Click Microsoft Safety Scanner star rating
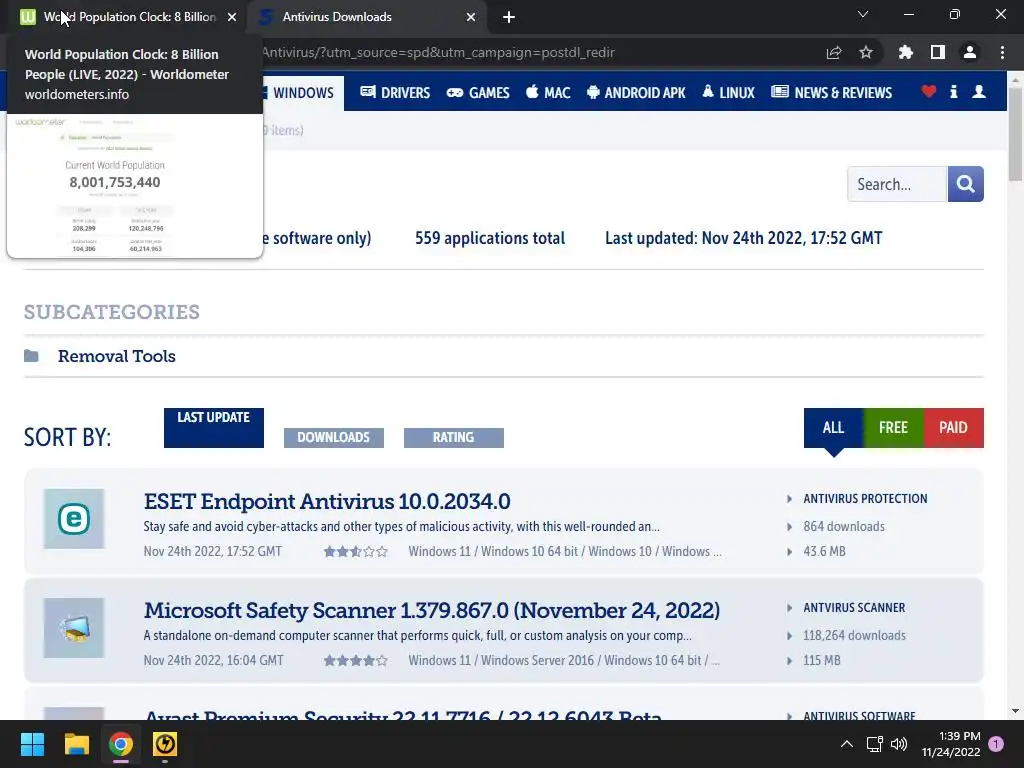The height and width of the screenshot is (768, 1024). tap(356, 661)
